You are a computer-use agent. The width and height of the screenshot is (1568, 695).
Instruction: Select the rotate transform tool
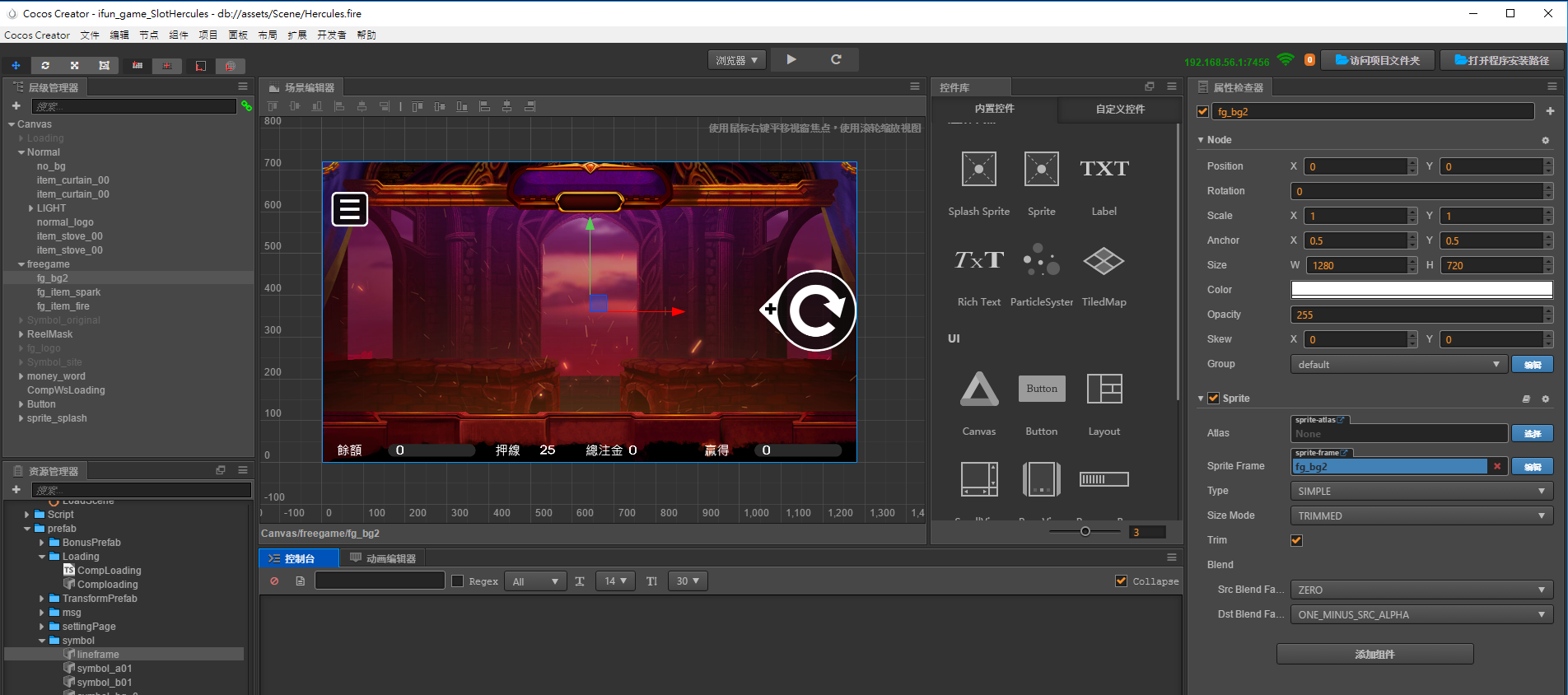(x=45, y=65)
